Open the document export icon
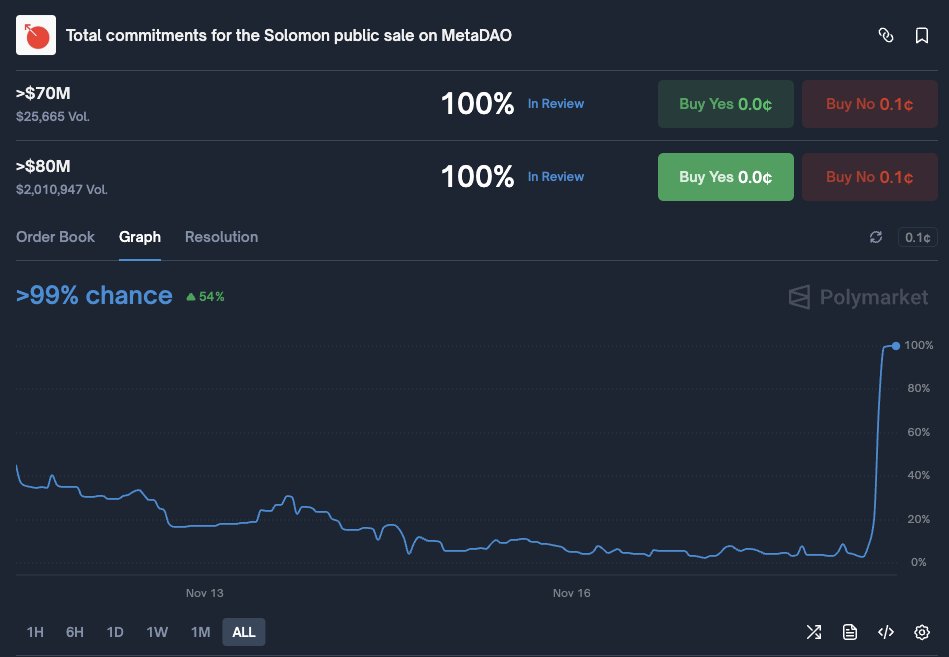Screen dimensions: 949x657 850,632
